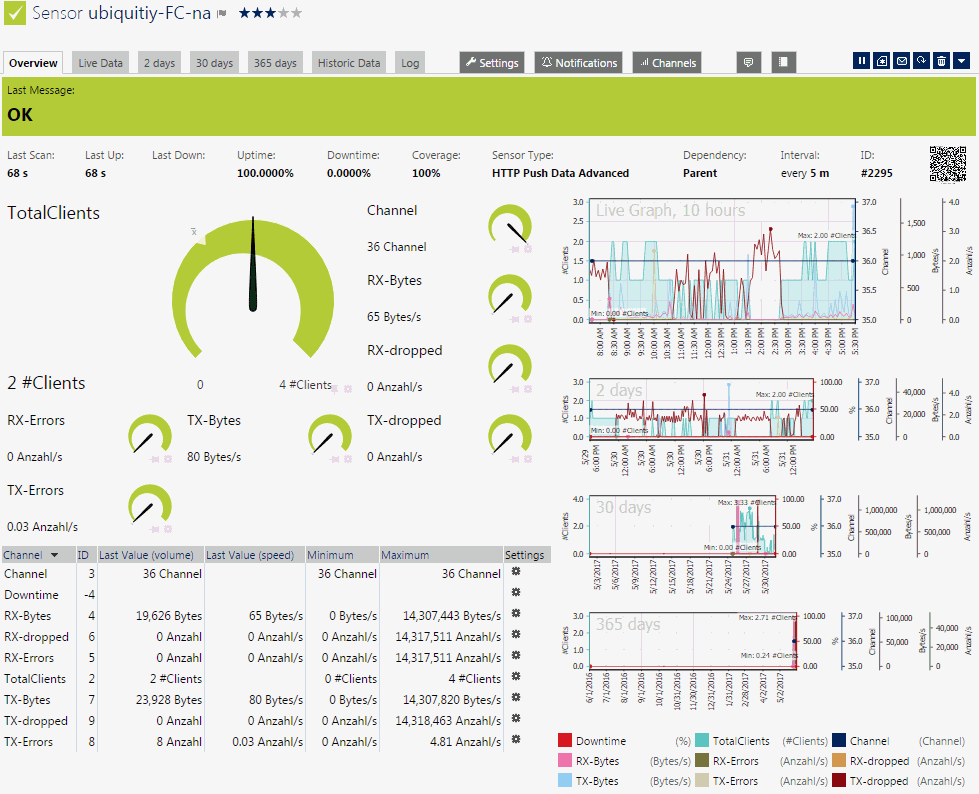Viewport: 979px width, 794px height.
Task: Click the add ticket icon
Action: click(x=882, y=61)
